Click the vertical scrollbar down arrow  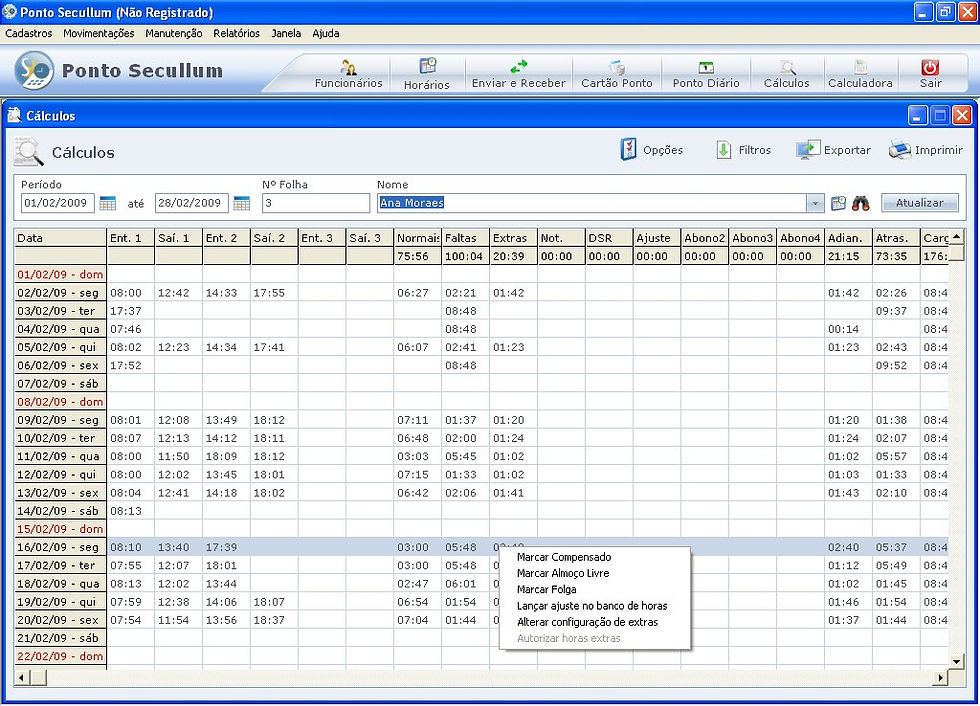956,661
